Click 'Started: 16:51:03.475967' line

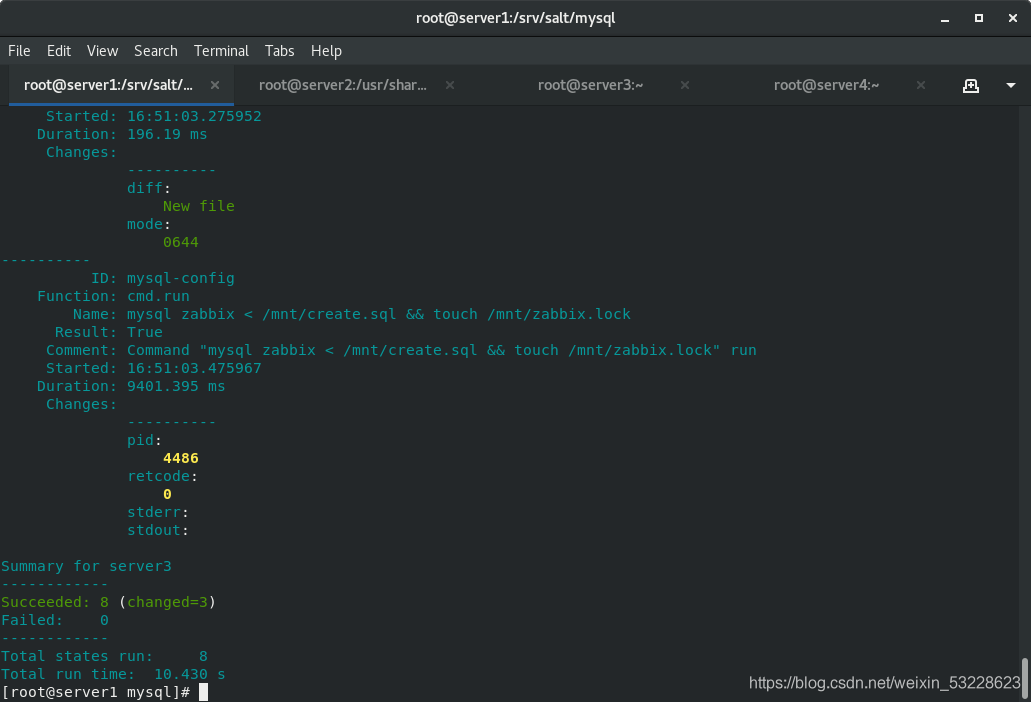coord(153,368)
